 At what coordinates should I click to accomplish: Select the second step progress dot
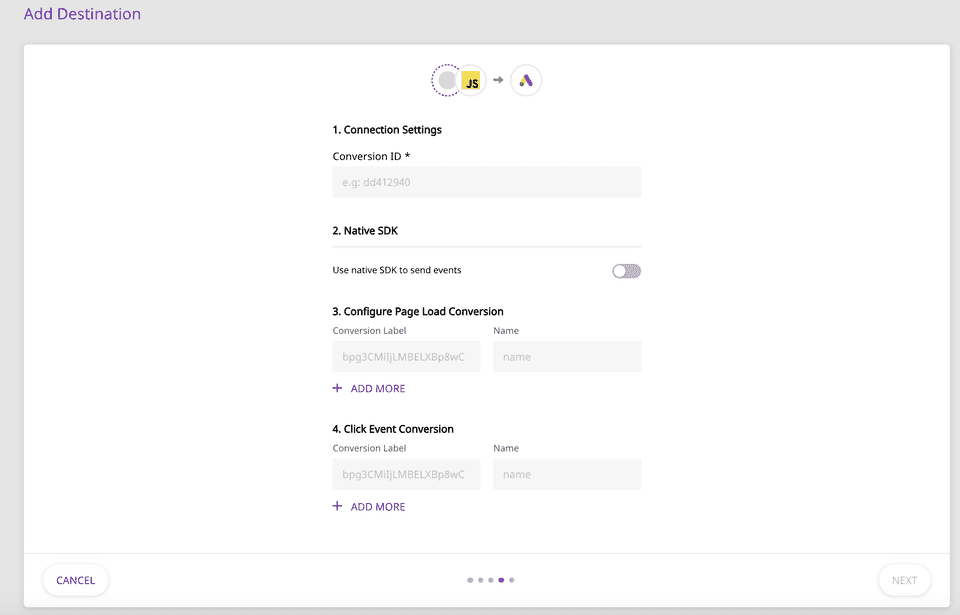480,580
